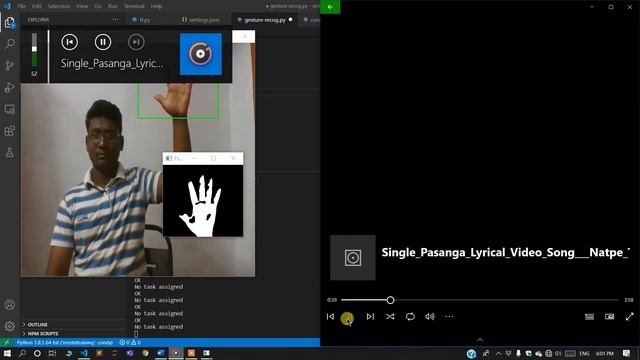Viewport: 640px width, 360px height.
Task: Click ENG language indicator in tray
Action: [x=584, y=353]
